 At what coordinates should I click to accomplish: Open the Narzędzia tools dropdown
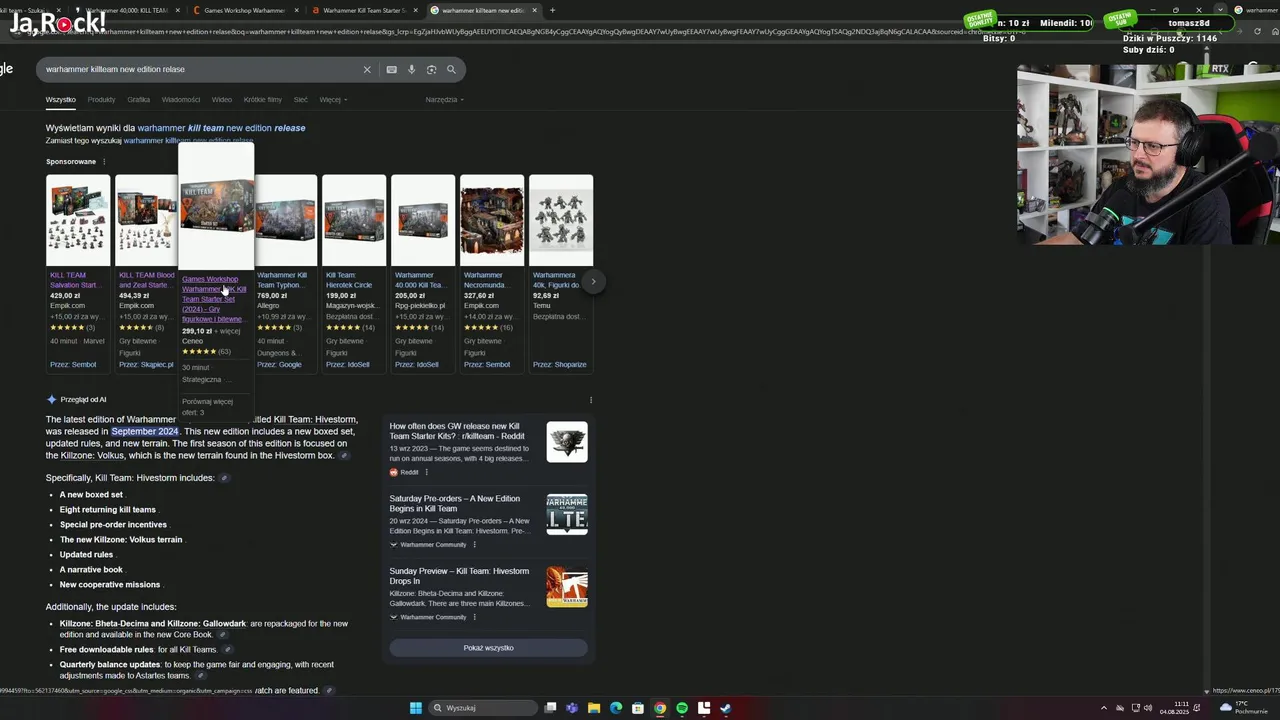coord(445,100)
